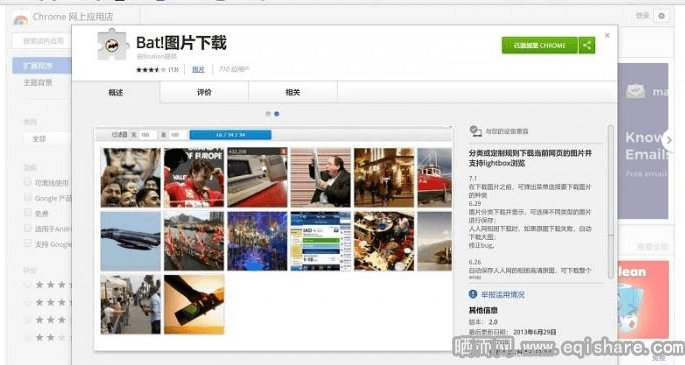Open the 全部 category dropdown
685x365 pixels.
point(47,139)
